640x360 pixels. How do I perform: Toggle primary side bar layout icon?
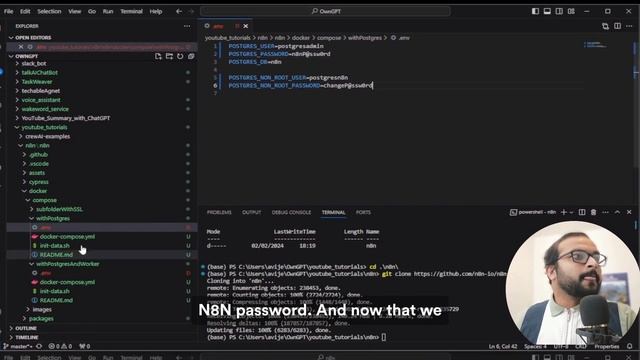(x=535, y=11)
